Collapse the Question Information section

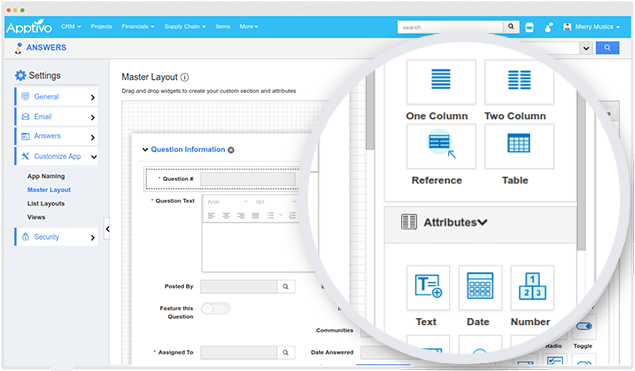(x=145, y=149)
